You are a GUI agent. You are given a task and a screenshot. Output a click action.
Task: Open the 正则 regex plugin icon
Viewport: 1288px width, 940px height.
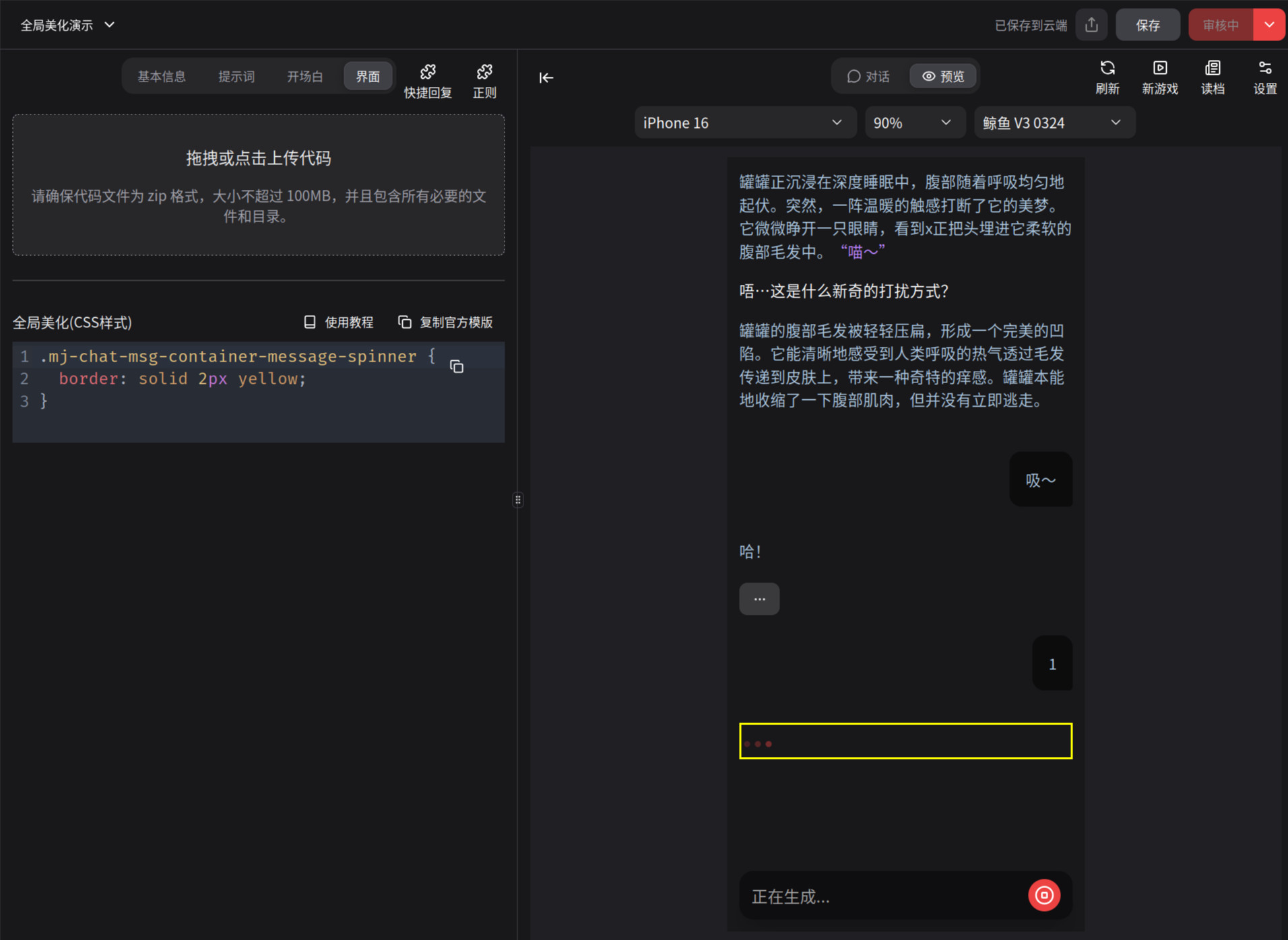(x=484, y=73)
